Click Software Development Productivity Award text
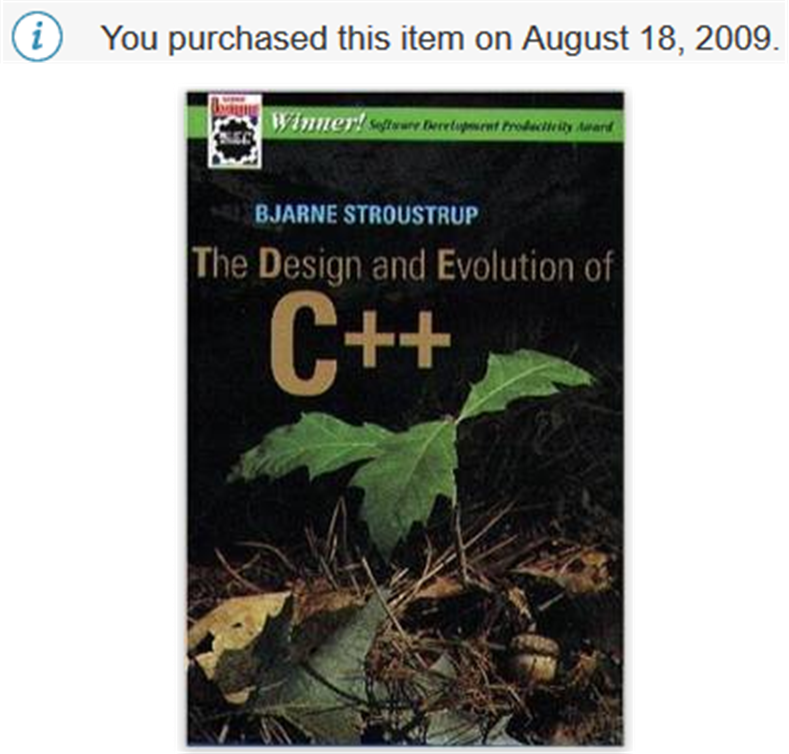This screenshot has width=789, height=754. pos(491,125)
